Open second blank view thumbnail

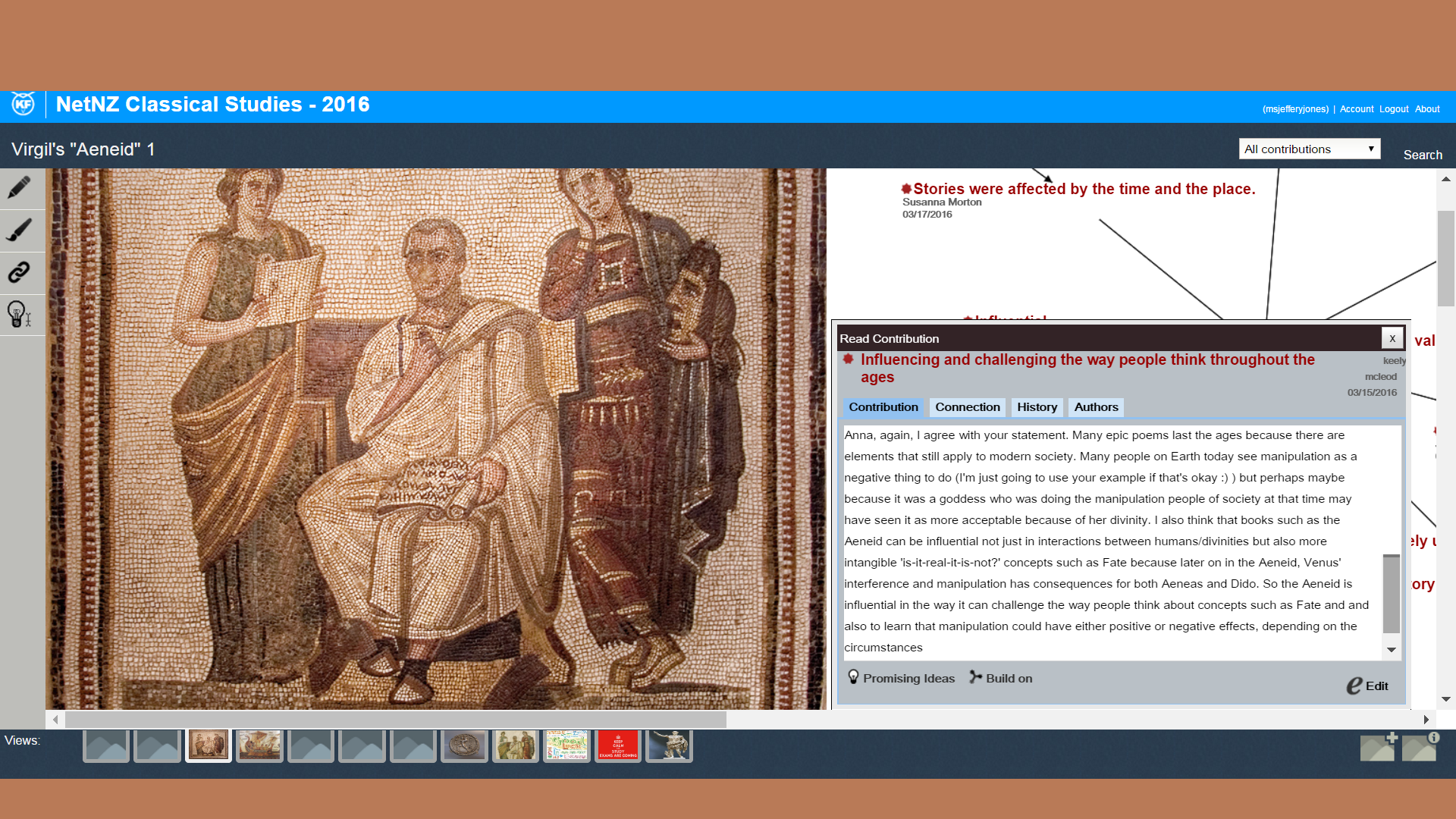tap(157, 745)
